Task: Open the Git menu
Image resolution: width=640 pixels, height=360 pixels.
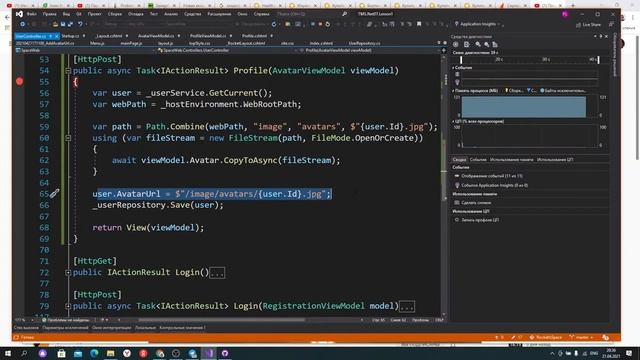Action: click(x=78, y=14)
